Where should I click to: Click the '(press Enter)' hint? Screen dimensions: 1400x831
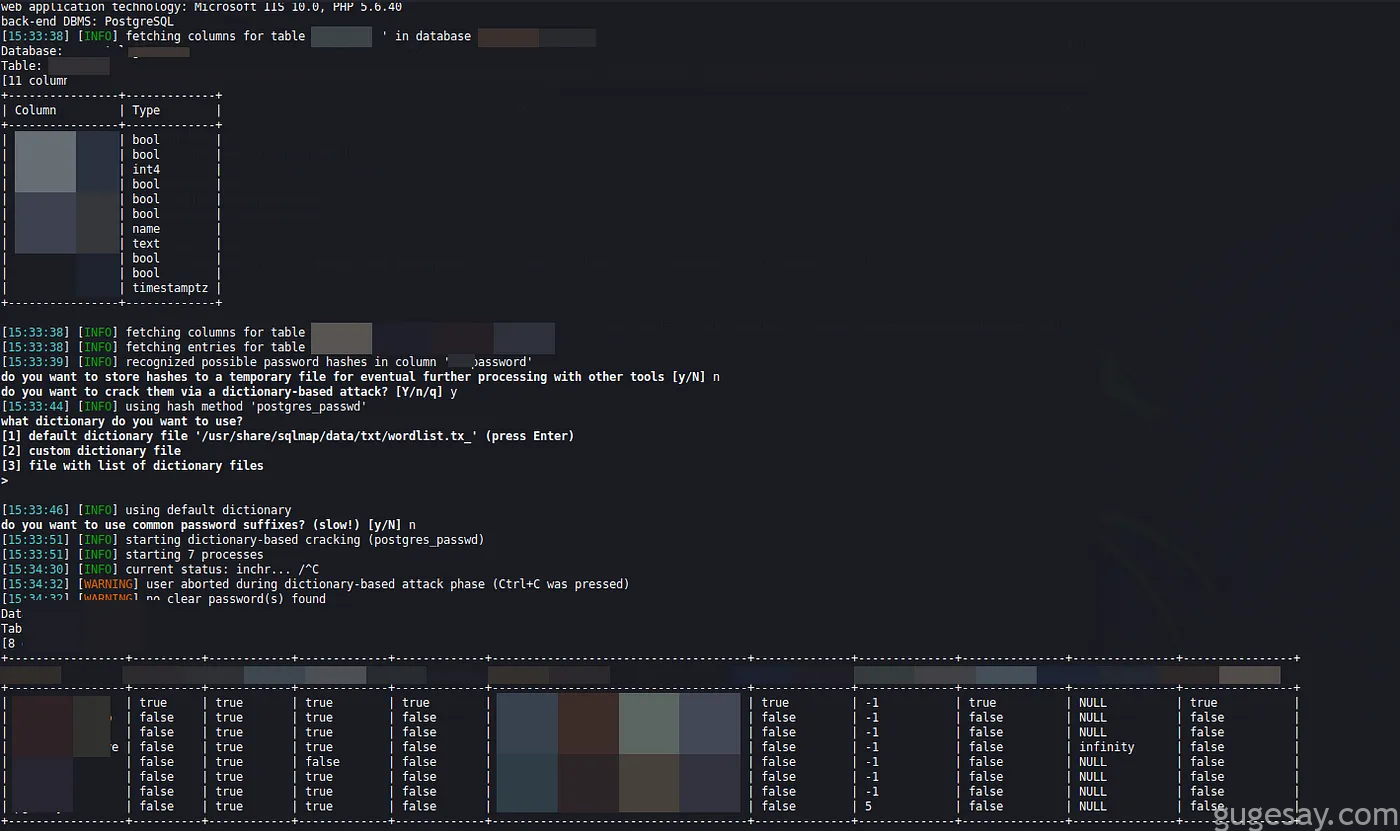coord(530,436)
